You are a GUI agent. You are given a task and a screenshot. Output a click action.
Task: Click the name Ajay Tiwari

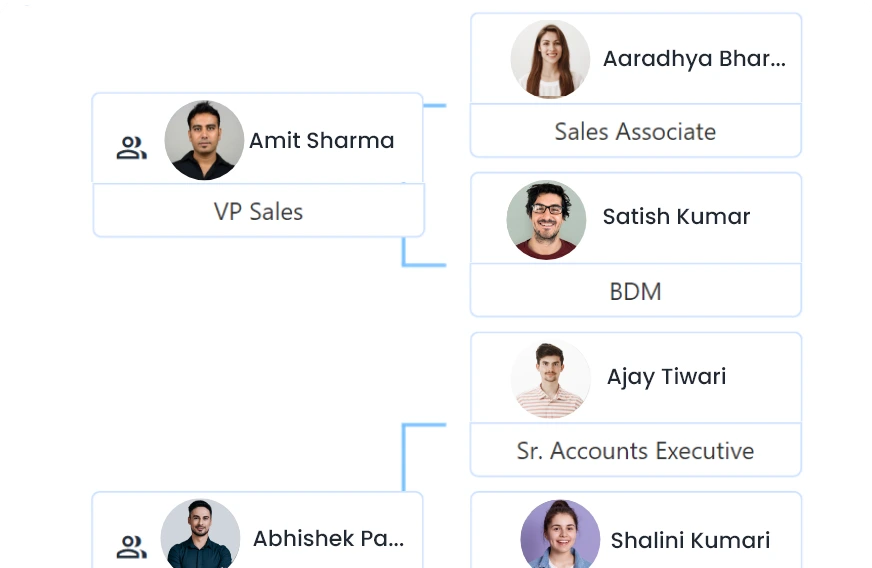pos(666,377)
